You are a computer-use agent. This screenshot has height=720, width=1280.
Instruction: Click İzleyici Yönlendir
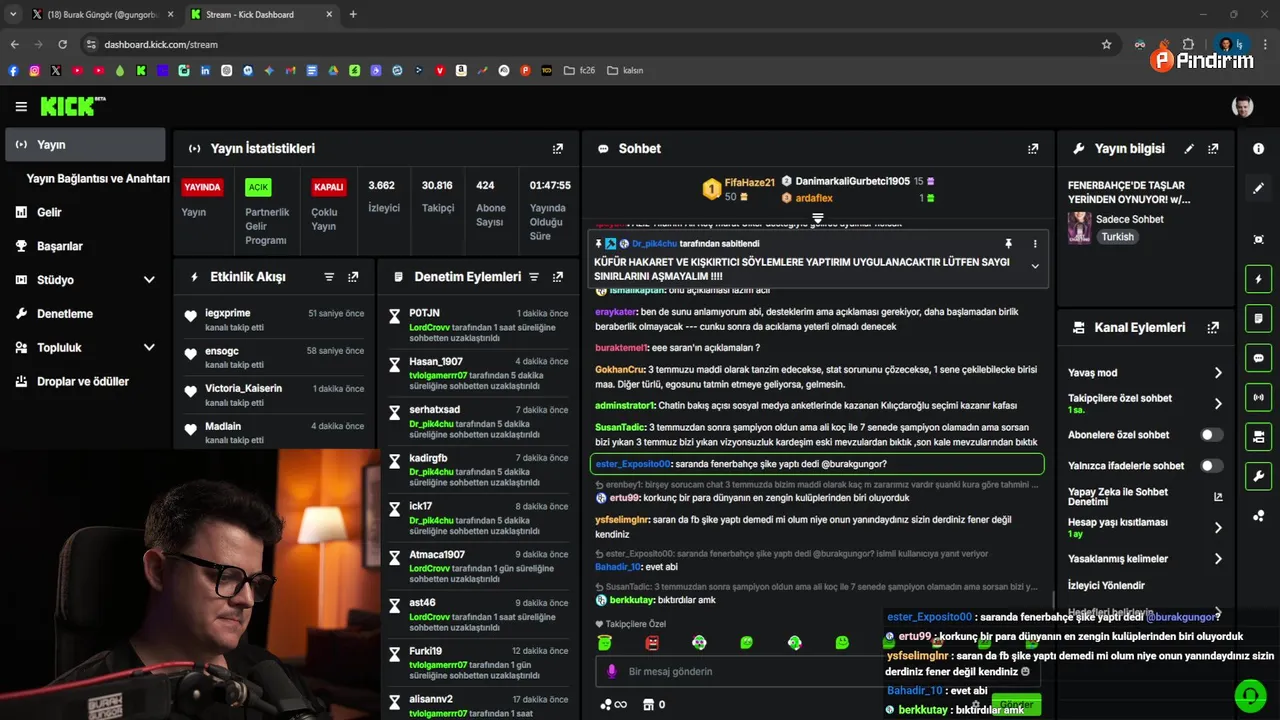point(1106,585)
